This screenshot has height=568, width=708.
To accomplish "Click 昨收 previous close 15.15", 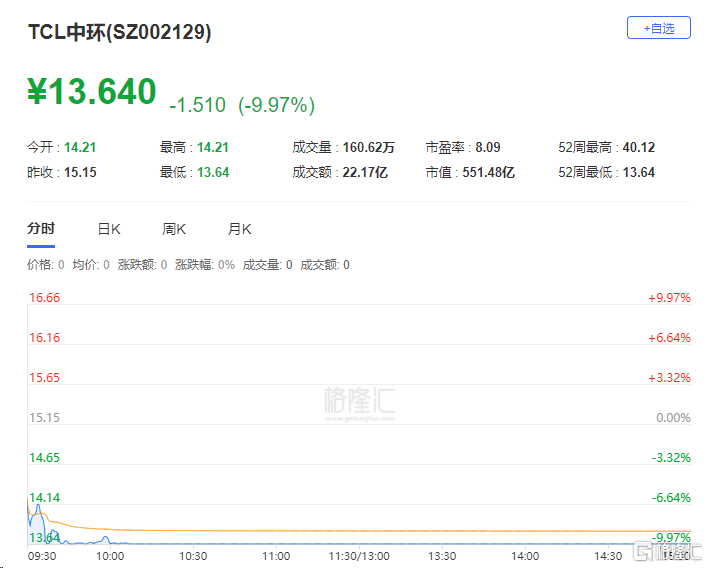I will click(x=80, y=172).
